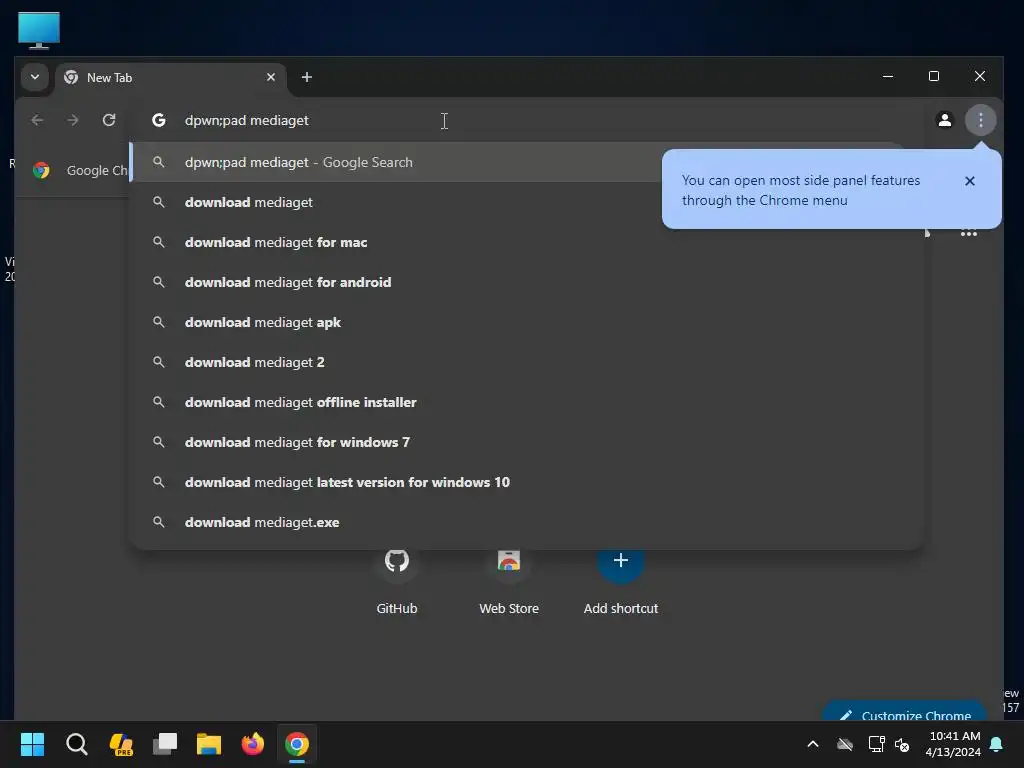Viewport: 1024px width, 768px height.
Task: Open taskbar Search
Action: [x=76, y=744]
